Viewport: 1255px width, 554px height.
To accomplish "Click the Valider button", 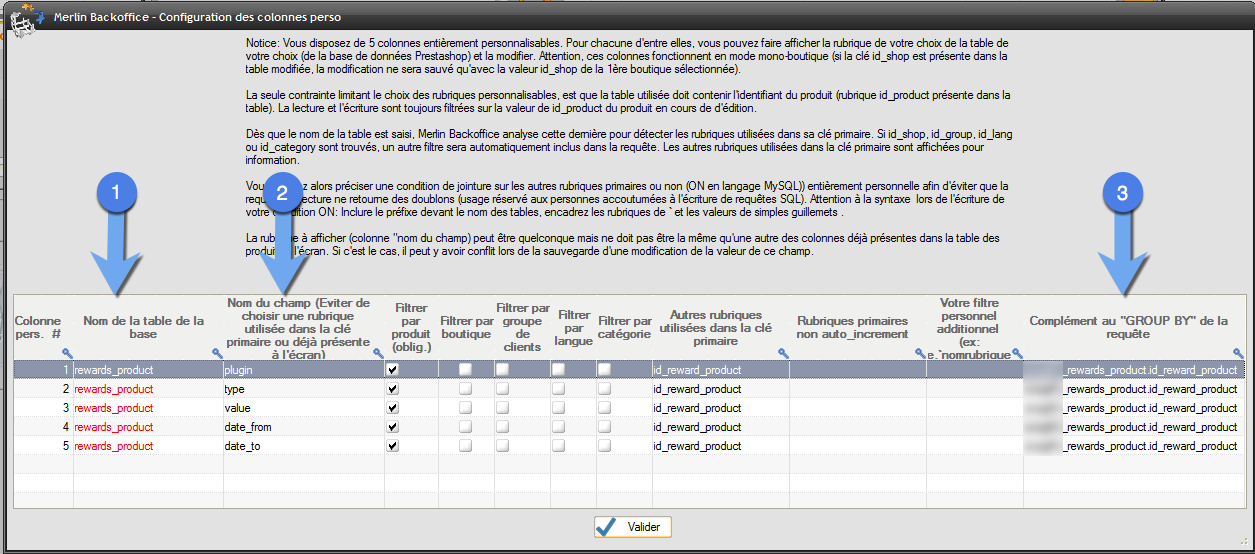I will [633, 527].
